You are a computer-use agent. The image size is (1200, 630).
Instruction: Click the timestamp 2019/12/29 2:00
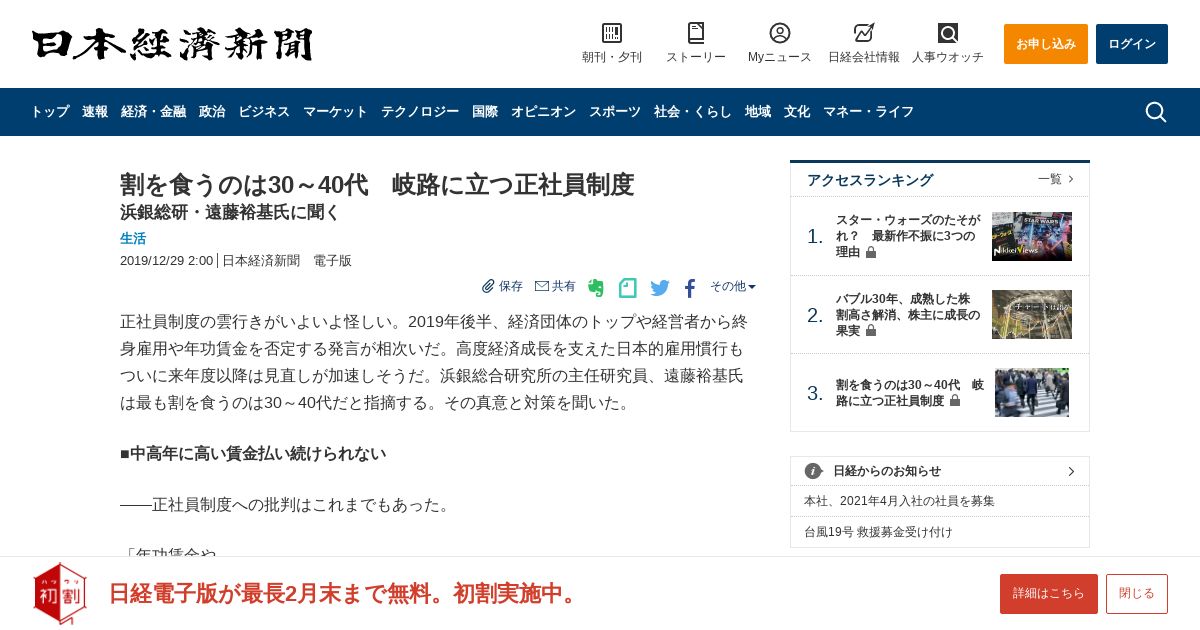tap(166, 260)
